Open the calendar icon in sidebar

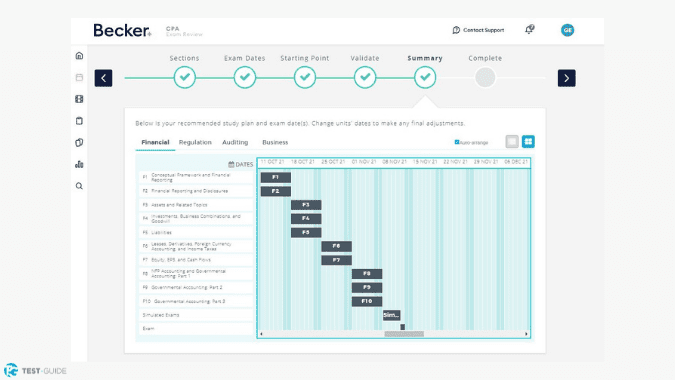(x=79, y=77)
